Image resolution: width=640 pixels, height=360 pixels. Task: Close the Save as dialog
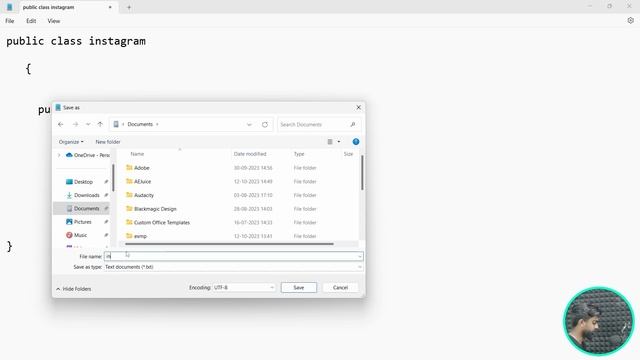[x=358, y=107]
